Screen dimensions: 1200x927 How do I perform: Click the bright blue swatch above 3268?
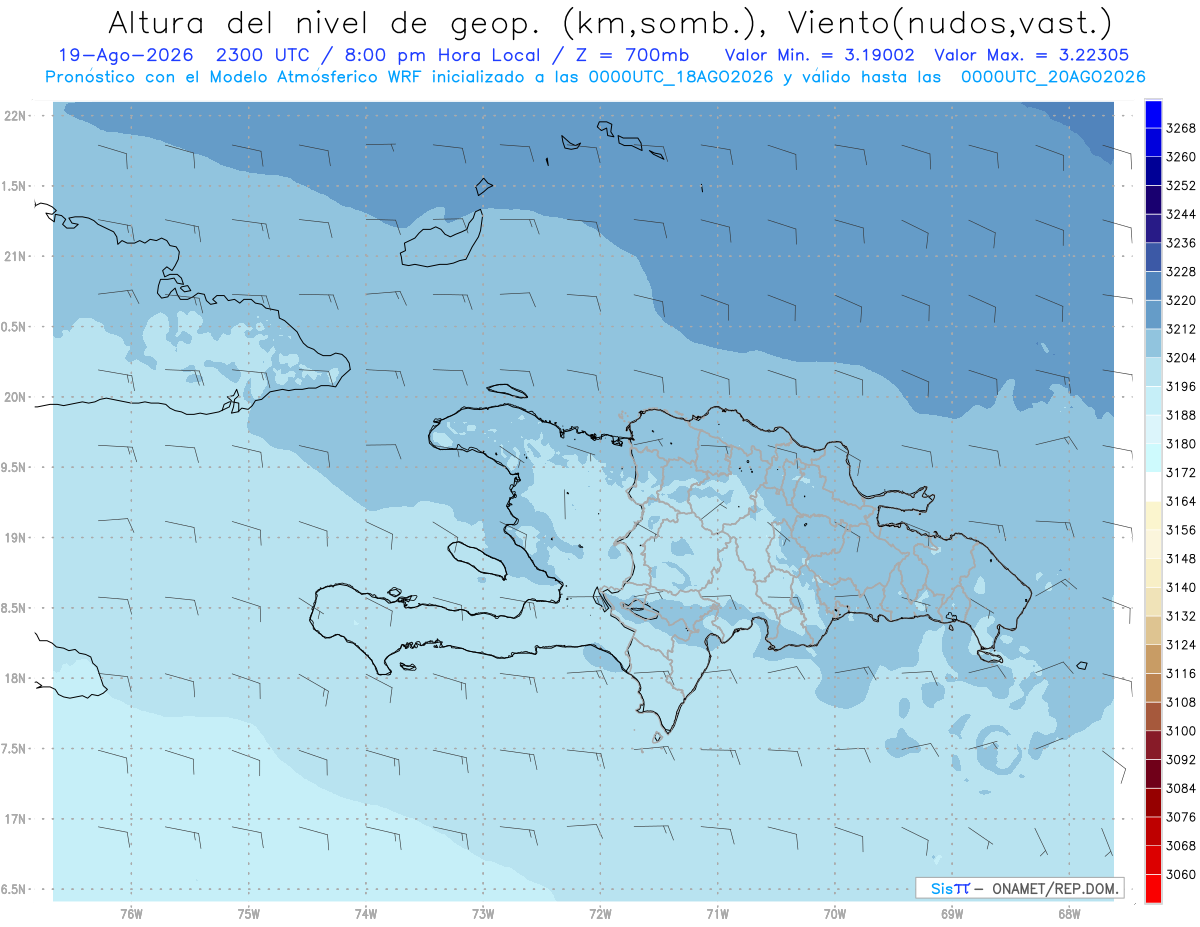coord(1153,114)
